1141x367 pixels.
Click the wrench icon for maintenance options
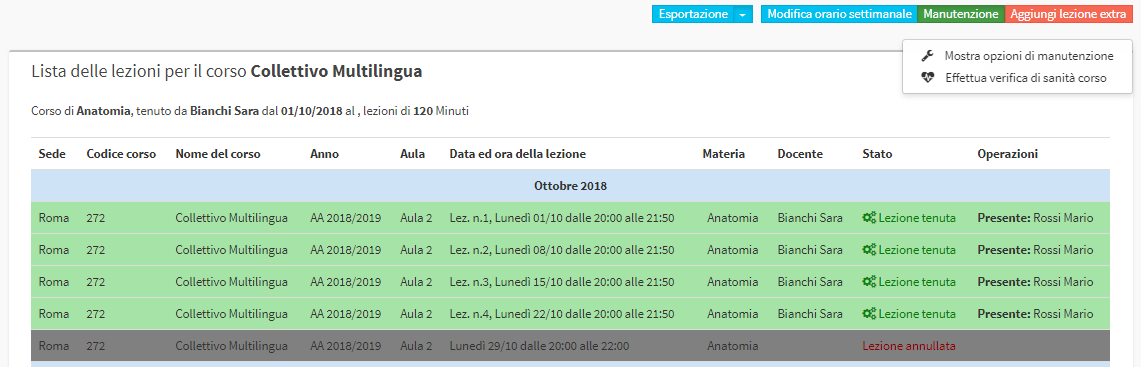pos(927,56)
